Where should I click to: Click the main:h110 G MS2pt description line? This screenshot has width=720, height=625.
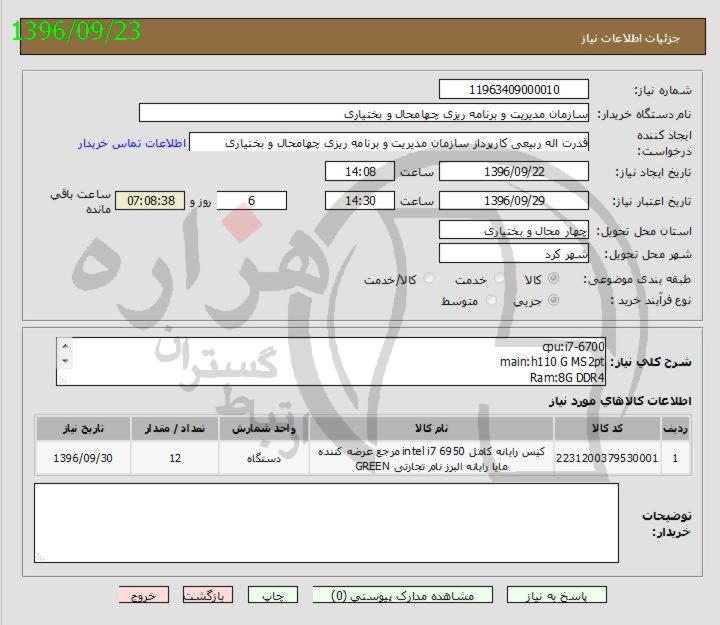pos(552,362)
